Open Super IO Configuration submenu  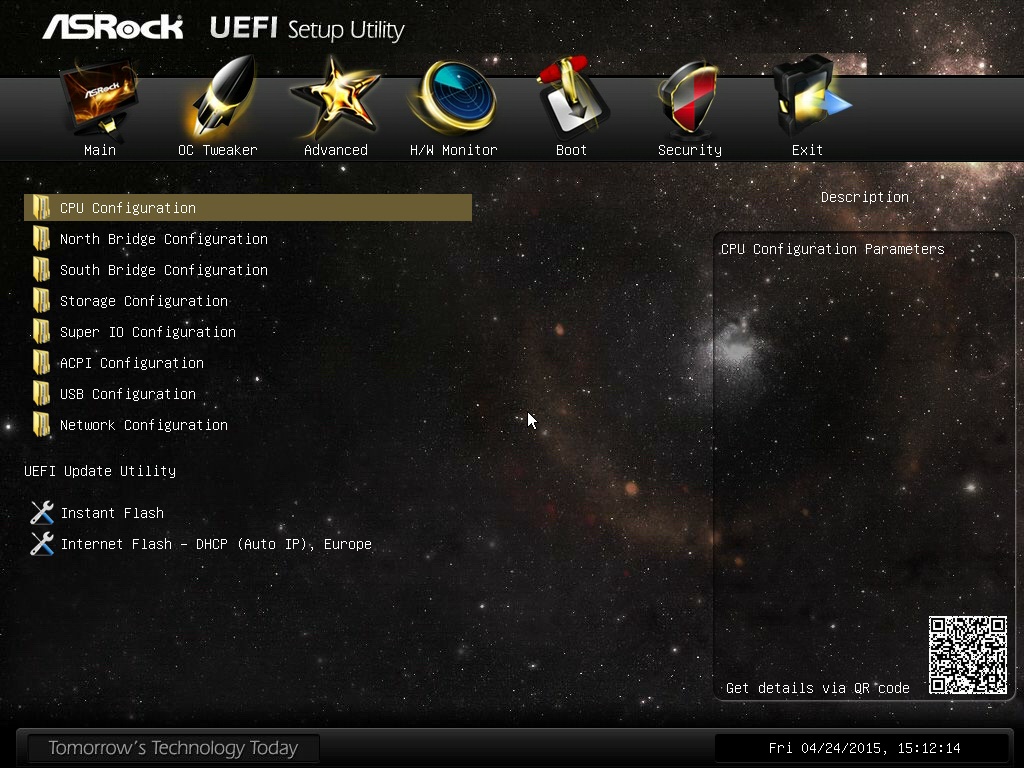coord(148,332)
